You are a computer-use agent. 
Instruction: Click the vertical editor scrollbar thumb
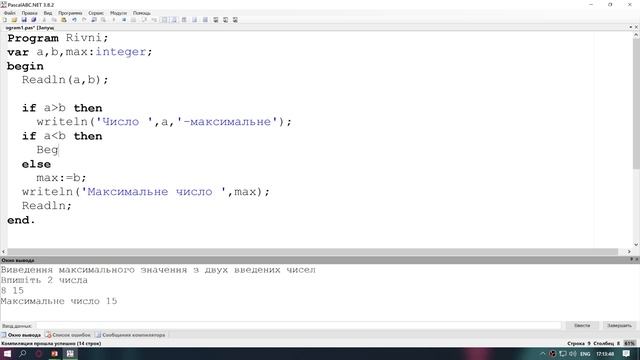click(x=636, y=104)
